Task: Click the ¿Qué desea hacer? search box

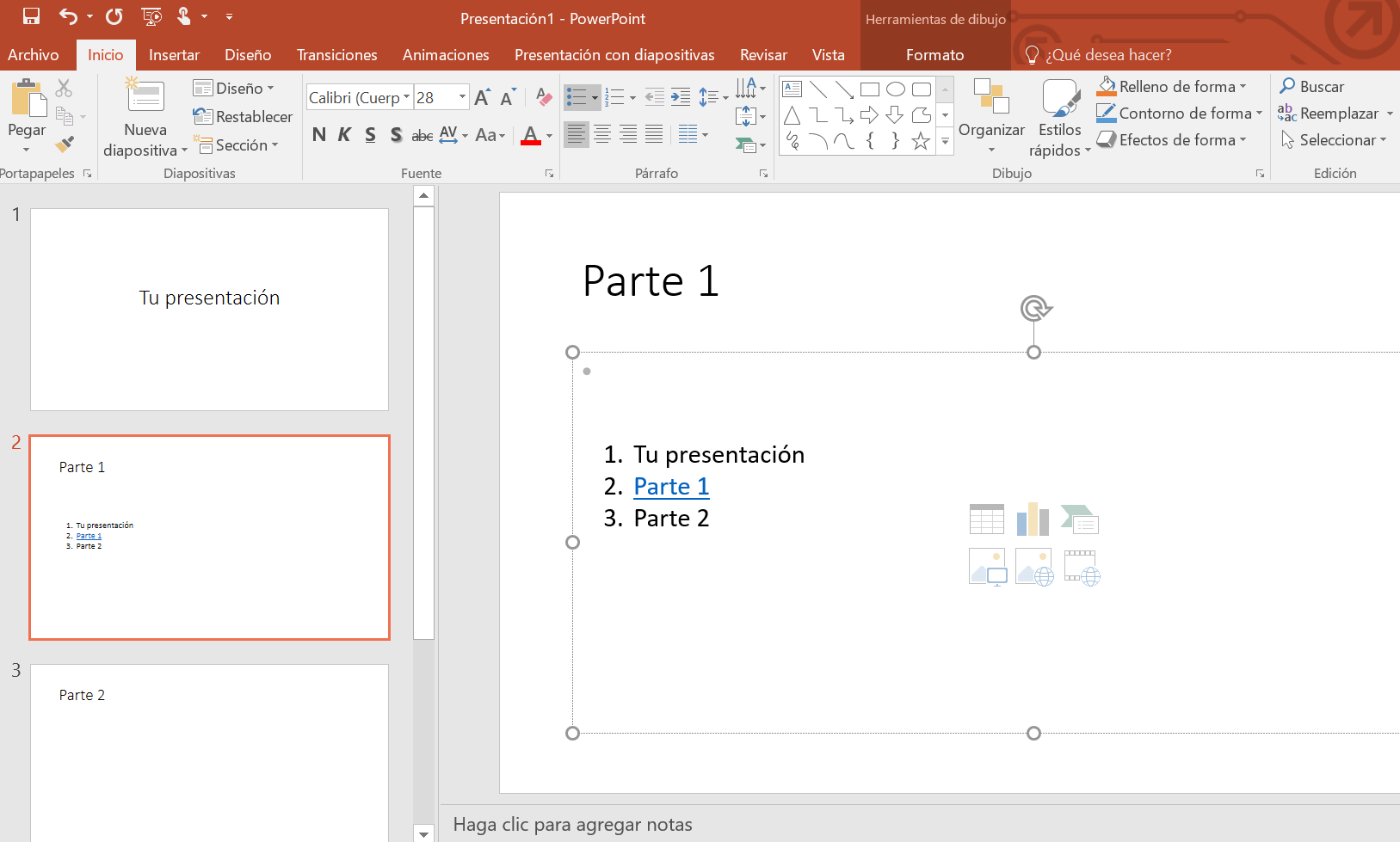Action: point(1108,55)
